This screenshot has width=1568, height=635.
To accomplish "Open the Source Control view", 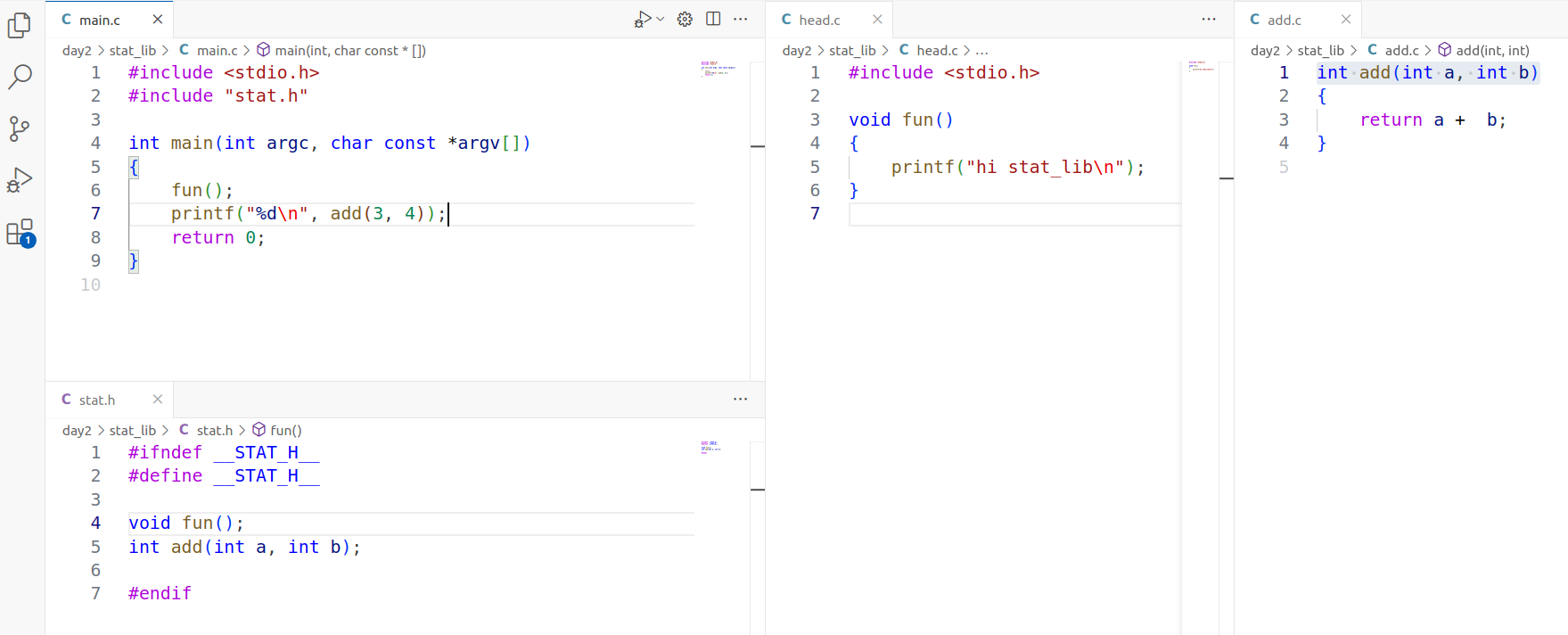I will point(20,128).
